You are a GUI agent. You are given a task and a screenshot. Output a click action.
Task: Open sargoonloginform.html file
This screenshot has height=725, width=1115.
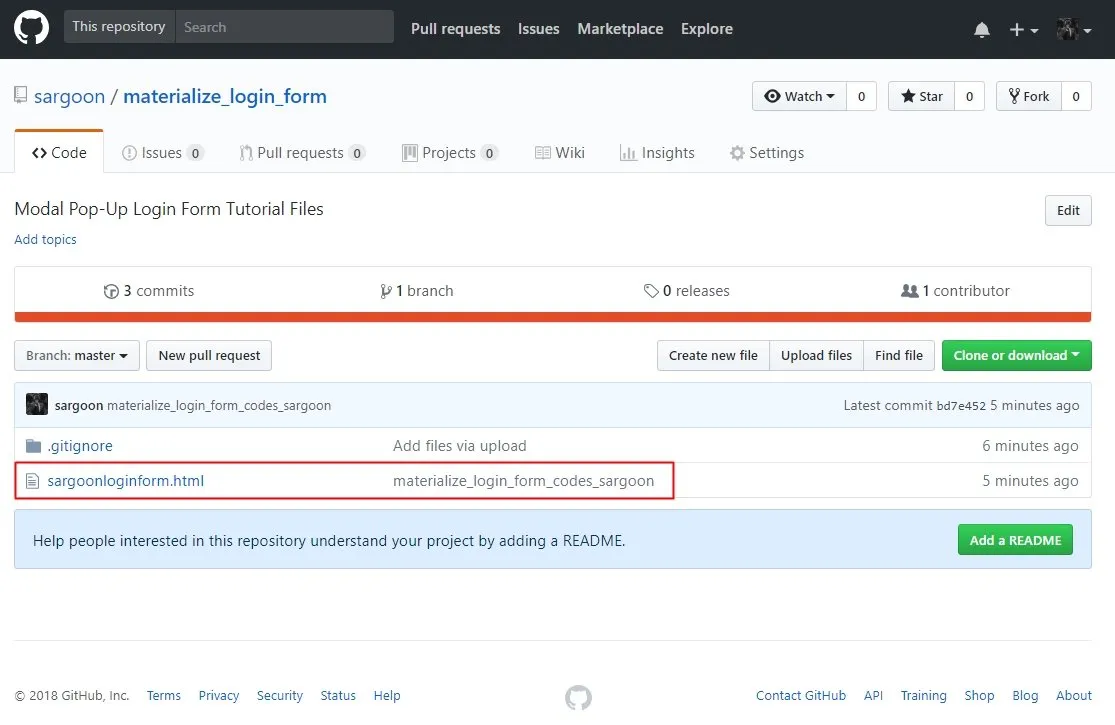[x=126, y=480]
